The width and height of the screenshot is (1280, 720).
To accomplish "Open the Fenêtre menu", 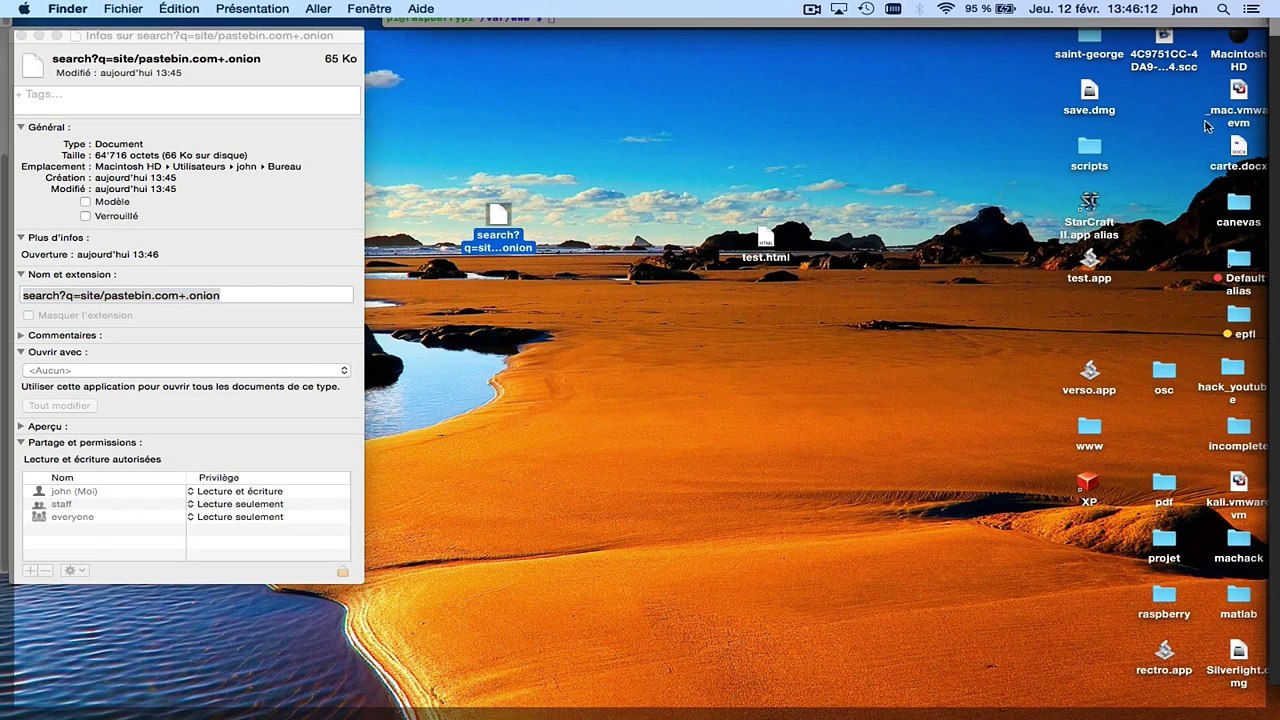I will (369, 9).
